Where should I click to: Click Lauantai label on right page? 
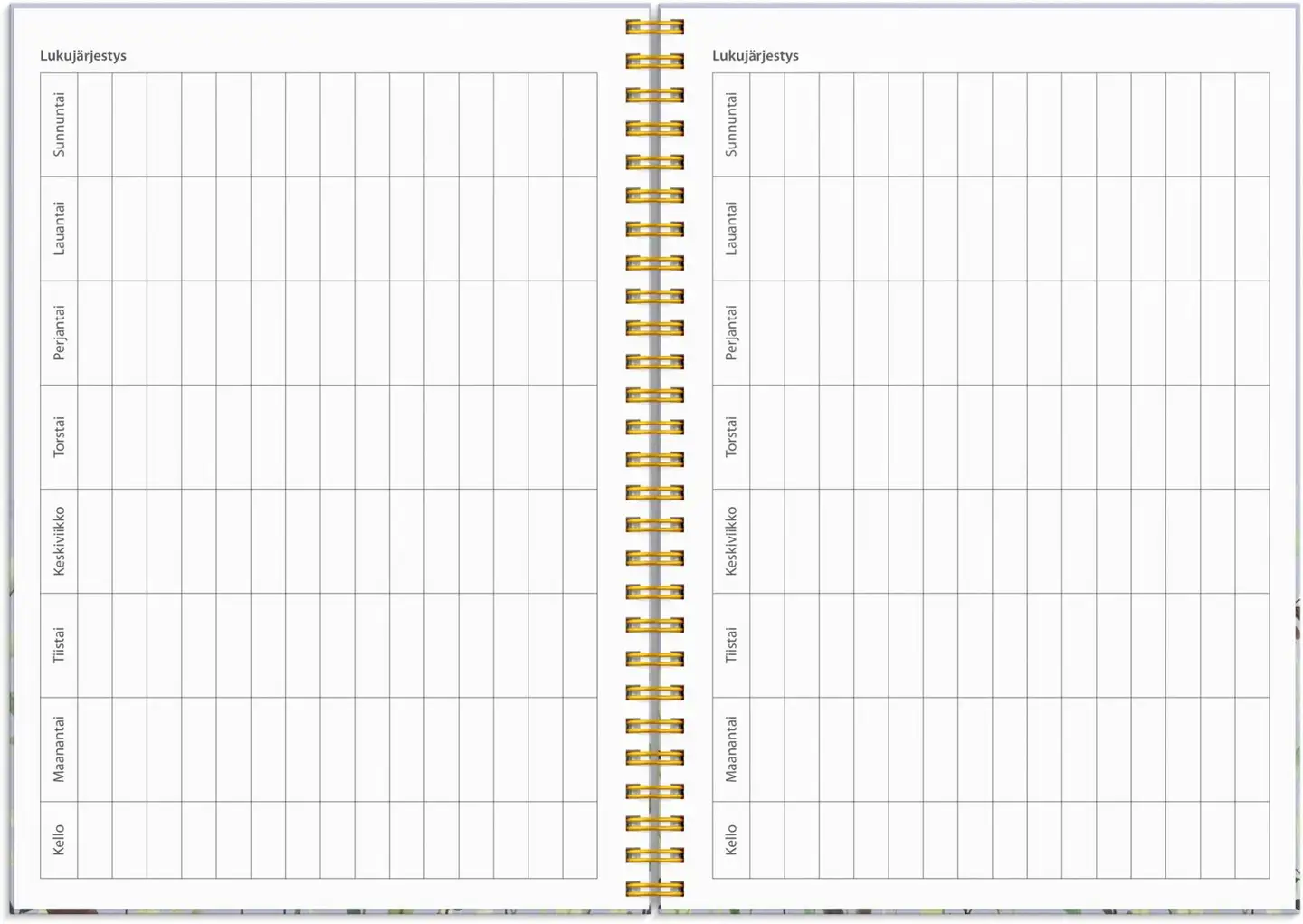(732, 229)
